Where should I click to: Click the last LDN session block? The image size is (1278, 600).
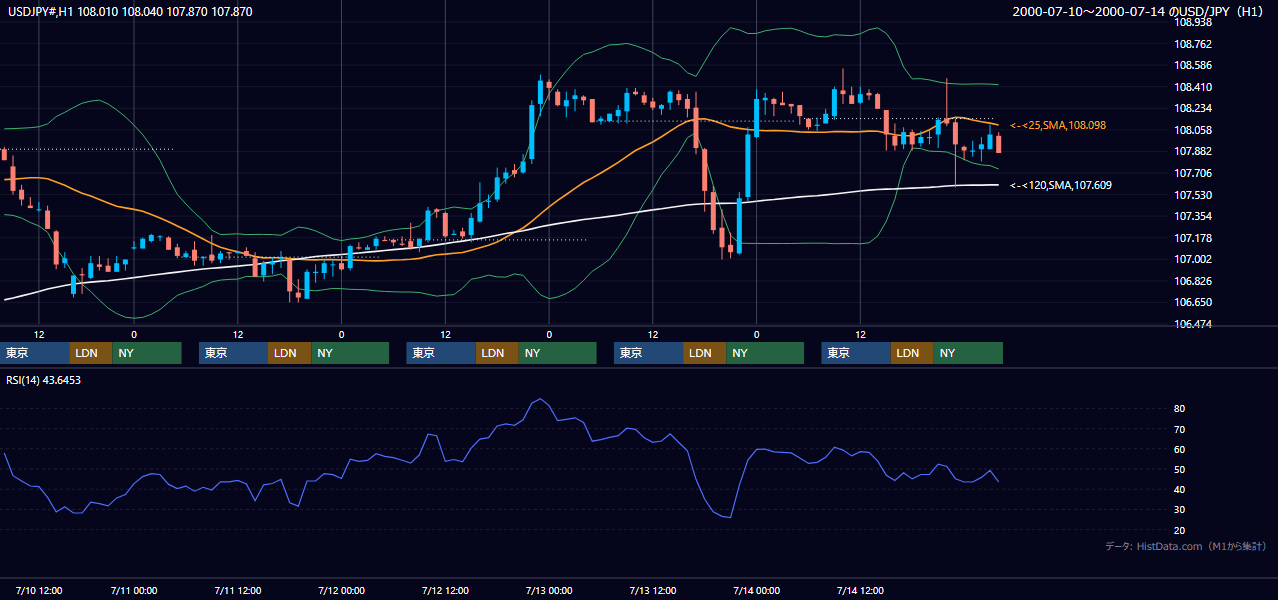pos(912,353)
